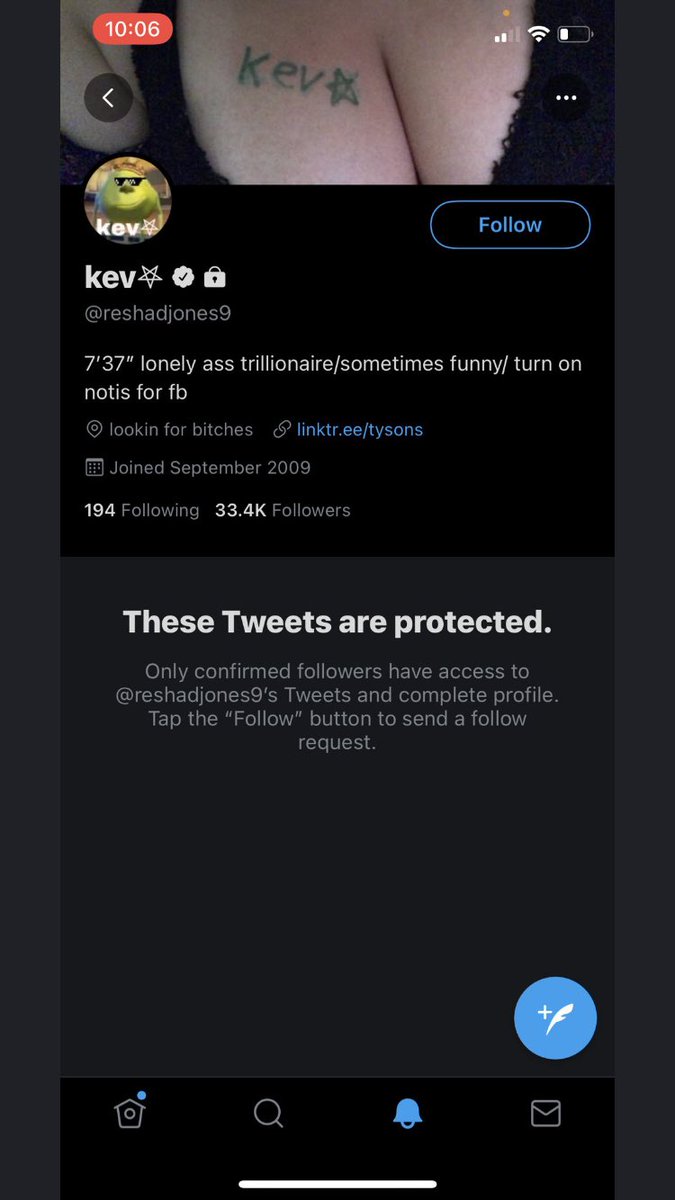Tap the calendar icon by join date

95,467
